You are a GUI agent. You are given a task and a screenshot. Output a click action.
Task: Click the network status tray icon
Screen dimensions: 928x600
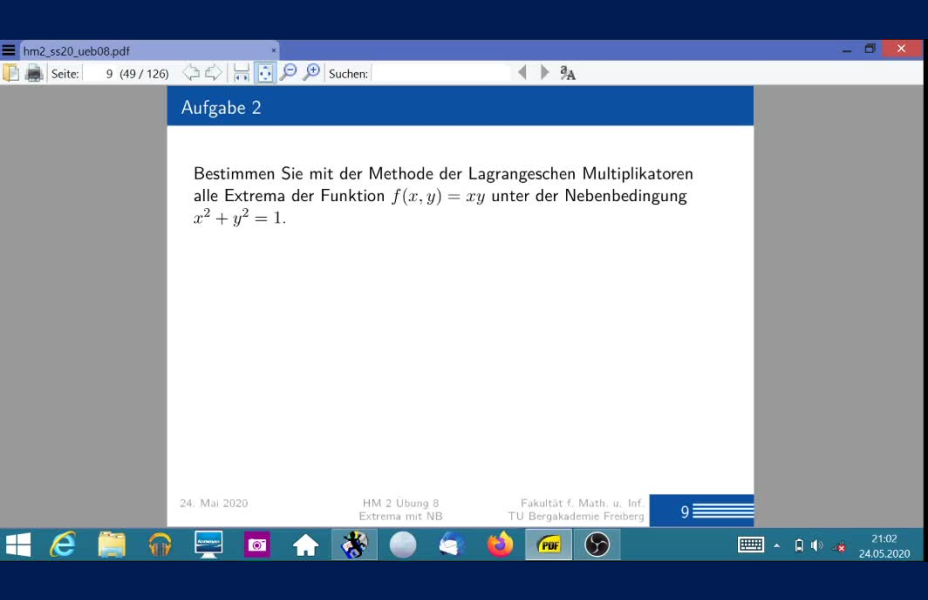(x=839, y=546)
